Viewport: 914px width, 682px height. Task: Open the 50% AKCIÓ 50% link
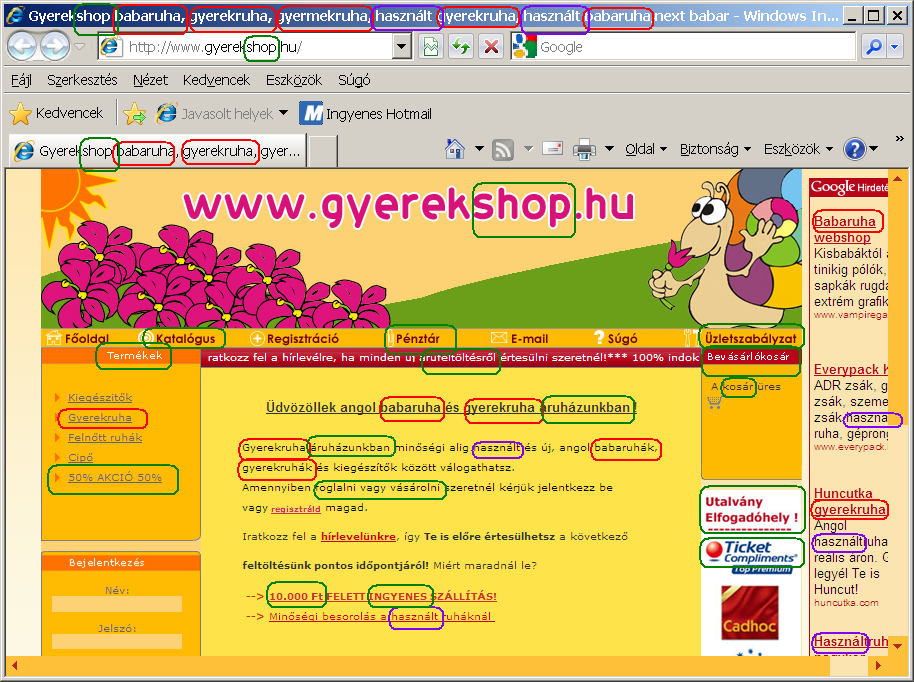tap(115, 477)
